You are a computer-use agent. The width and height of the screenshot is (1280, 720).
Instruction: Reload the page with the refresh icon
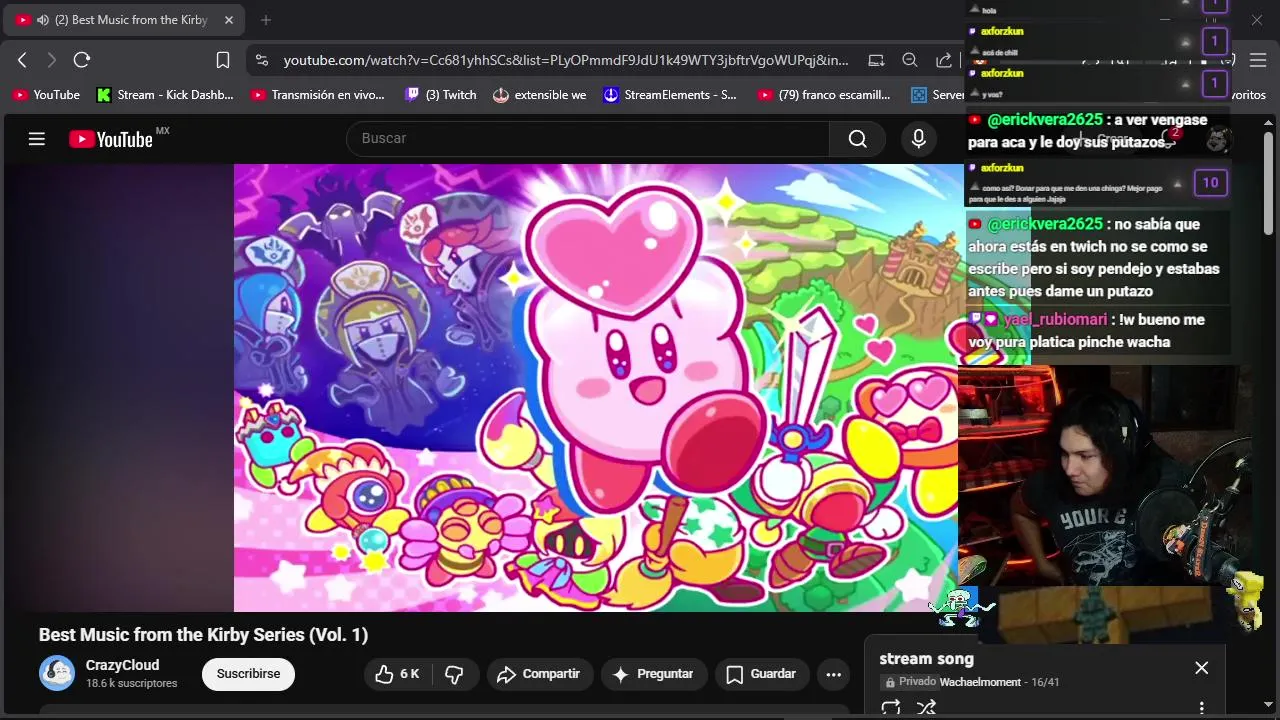click(82, 60)
